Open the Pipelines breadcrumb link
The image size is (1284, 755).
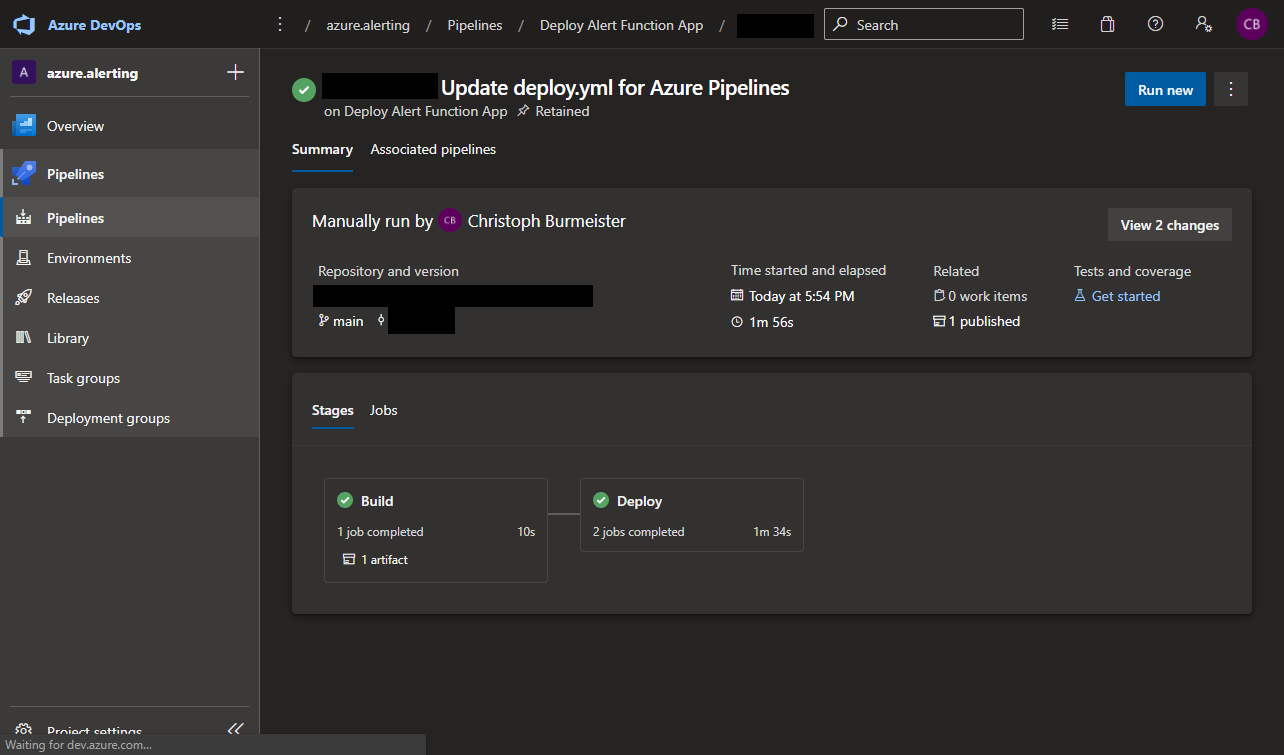[x=475, y=25]
